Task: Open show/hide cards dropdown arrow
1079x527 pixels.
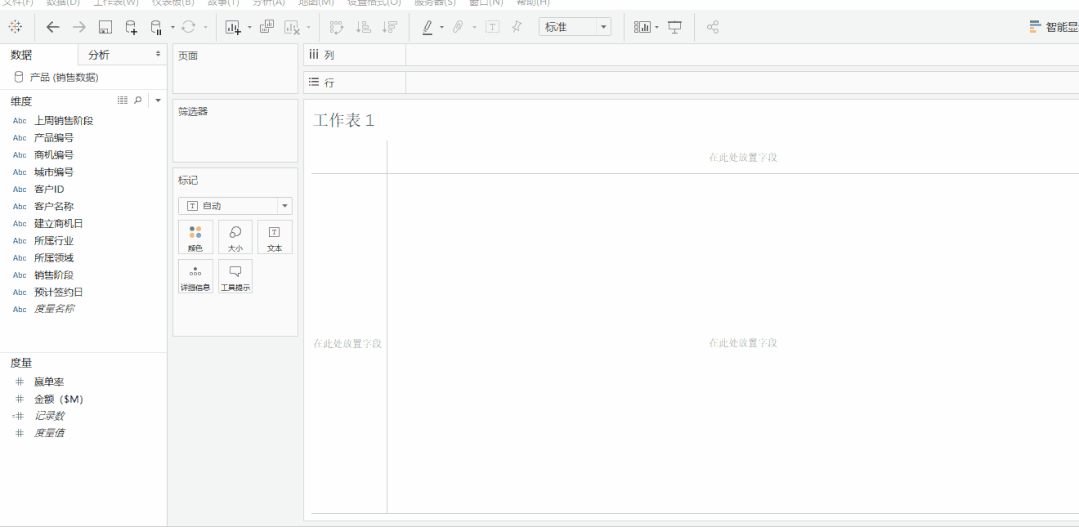Action: point(657,28)
